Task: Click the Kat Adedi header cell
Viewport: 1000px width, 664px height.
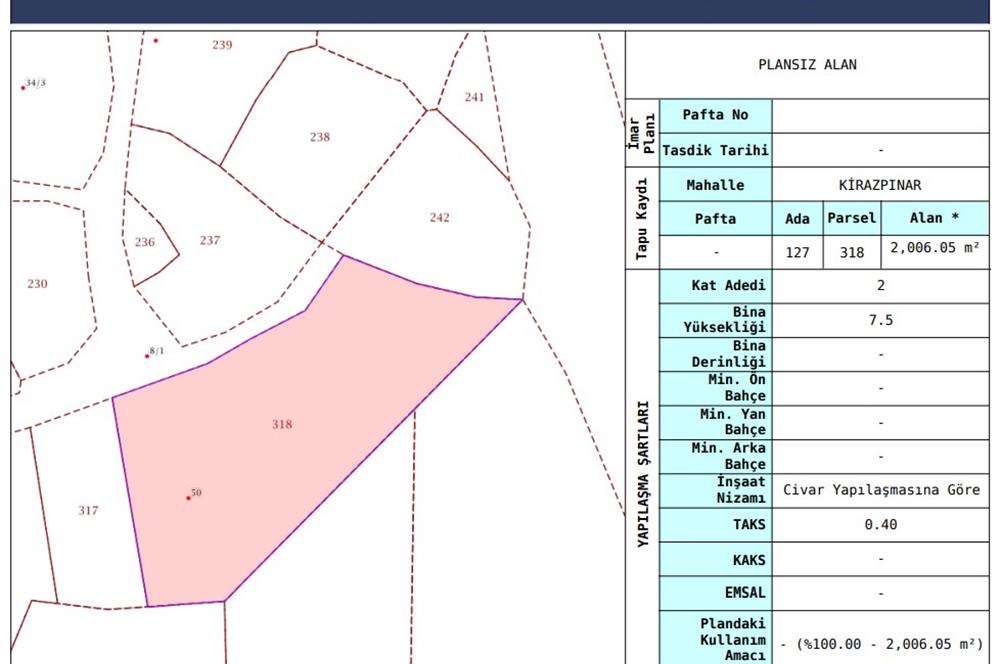Action: point(716,285)
